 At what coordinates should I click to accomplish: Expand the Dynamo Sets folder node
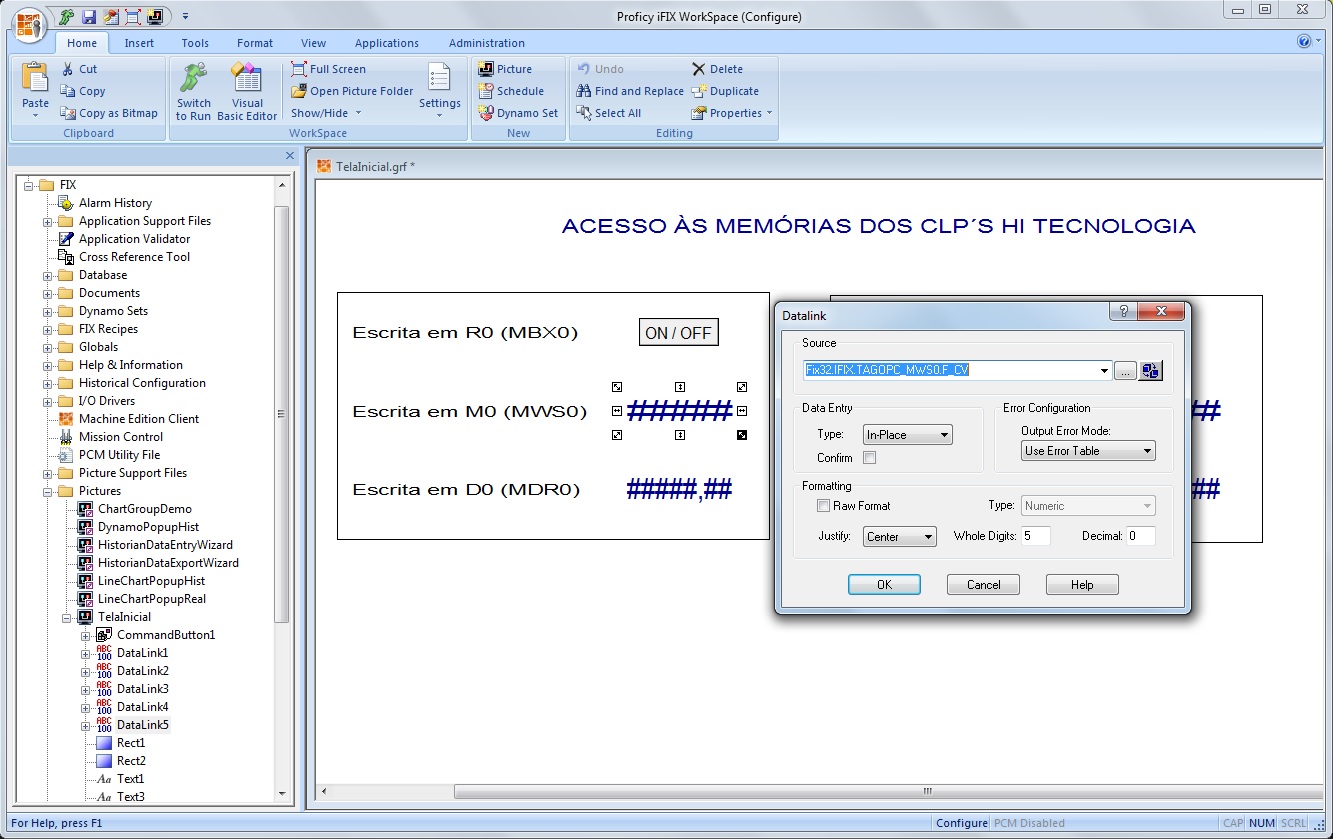47,311
